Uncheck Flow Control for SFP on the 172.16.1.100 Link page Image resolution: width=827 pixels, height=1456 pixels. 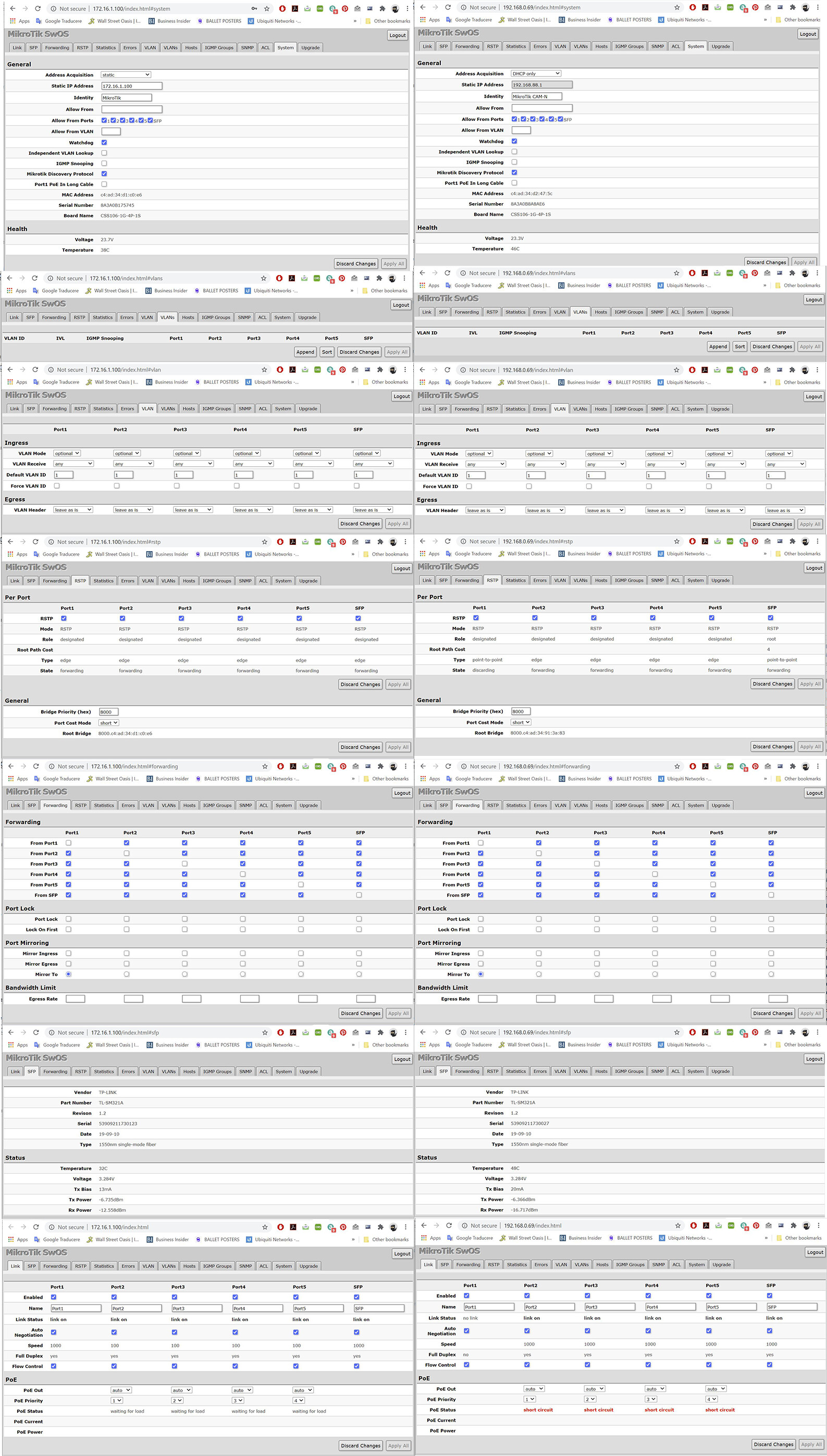click(x=357, y=1366)
